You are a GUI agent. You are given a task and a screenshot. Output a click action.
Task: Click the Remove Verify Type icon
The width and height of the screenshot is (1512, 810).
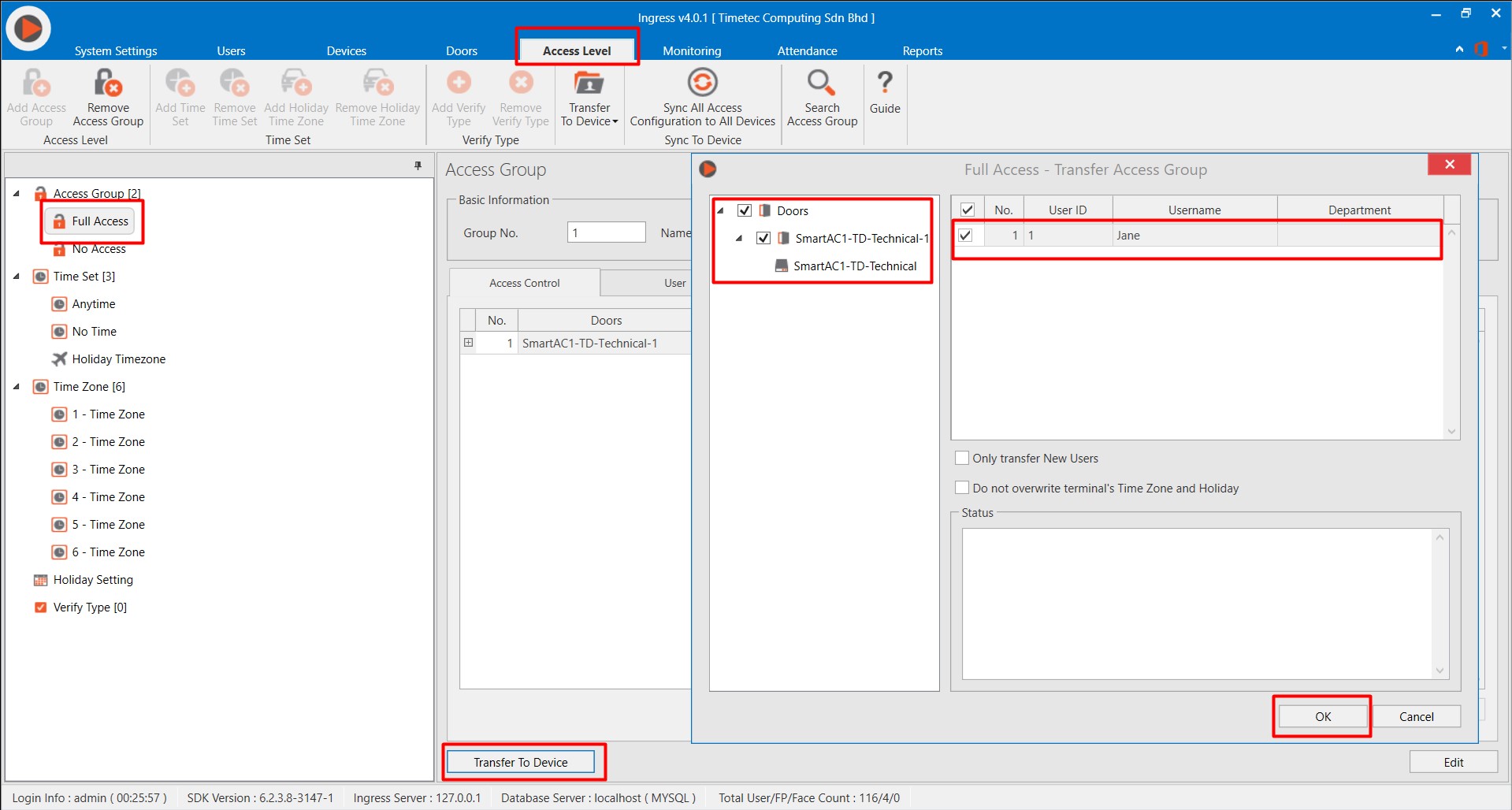pos(521,82)
